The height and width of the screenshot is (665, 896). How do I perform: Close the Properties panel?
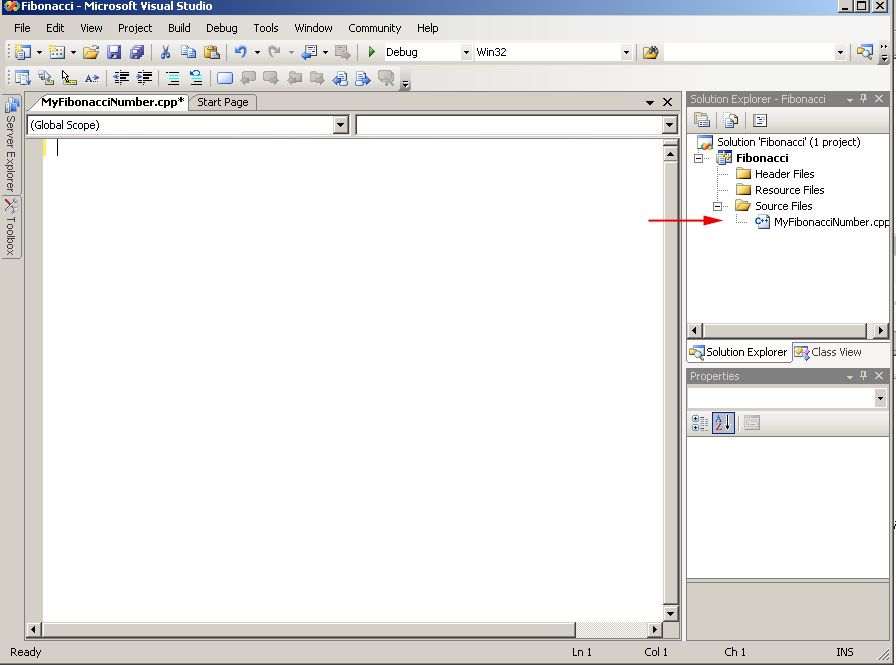(x=879, y=375)
